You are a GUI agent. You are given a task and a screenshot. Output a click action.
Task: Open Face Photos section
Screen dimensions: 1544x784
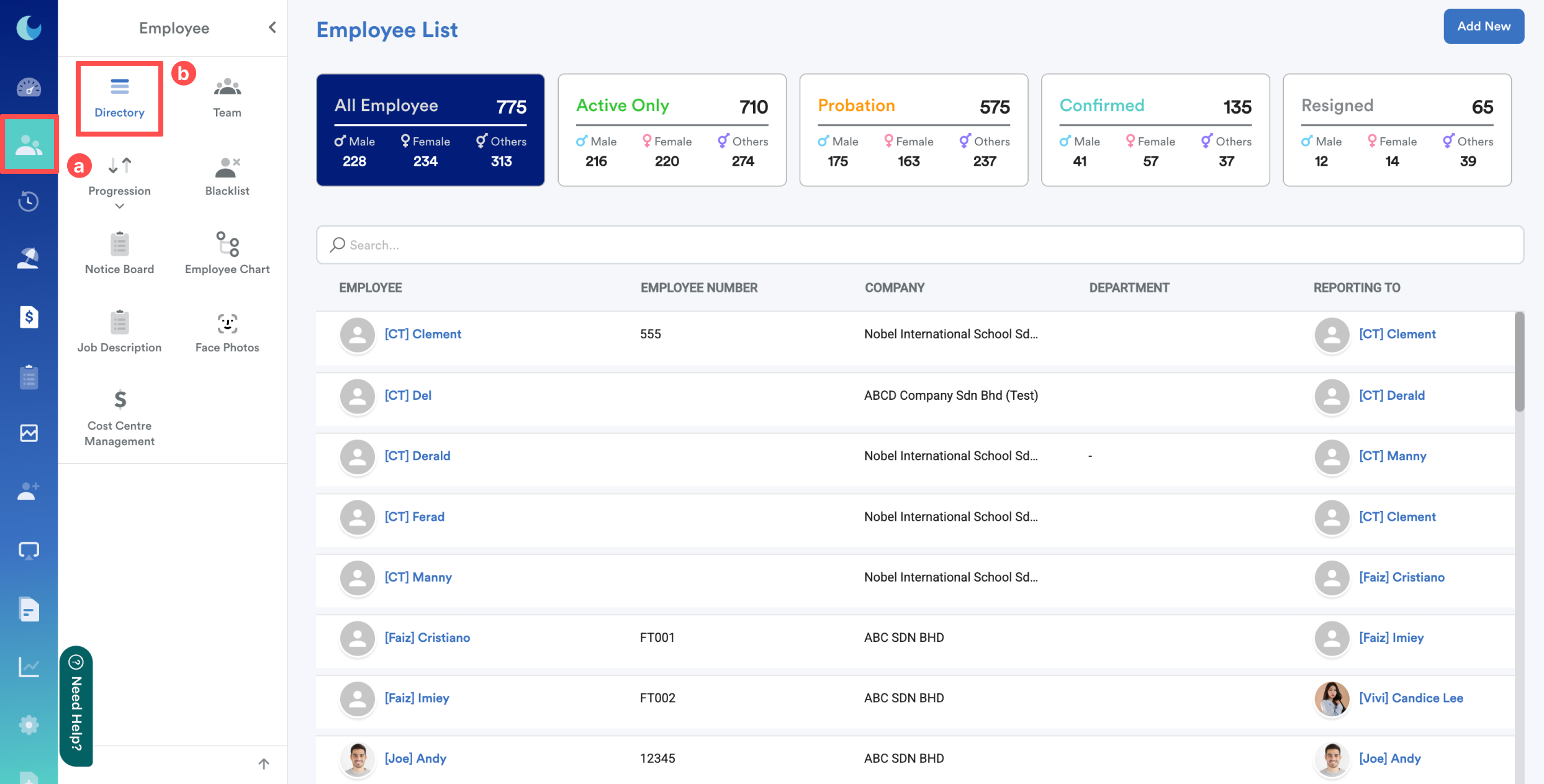pyautogui.click(x=227, y=324)
